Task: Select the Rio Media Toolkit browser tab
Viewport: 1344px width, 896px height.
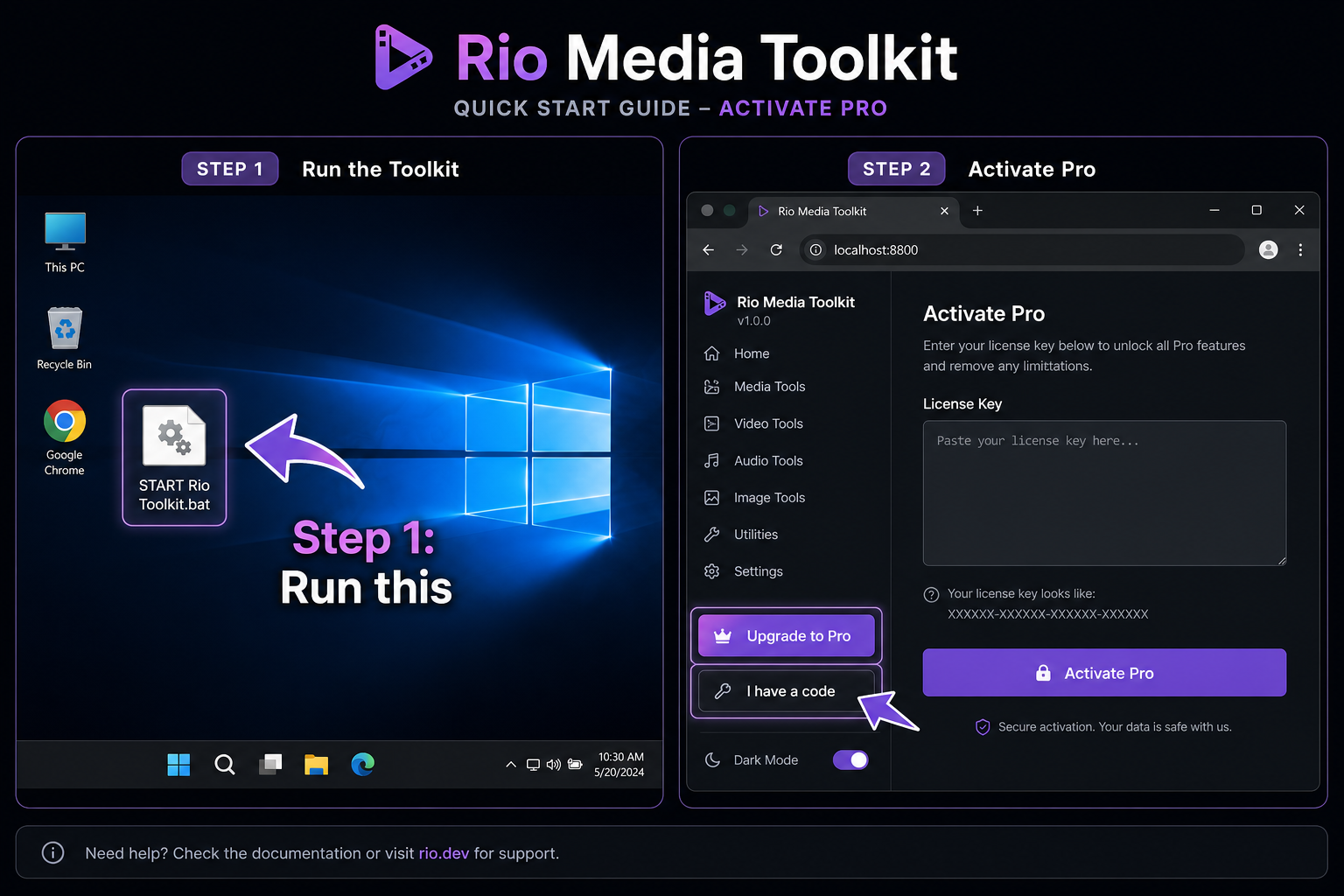Action: (853, 212)
